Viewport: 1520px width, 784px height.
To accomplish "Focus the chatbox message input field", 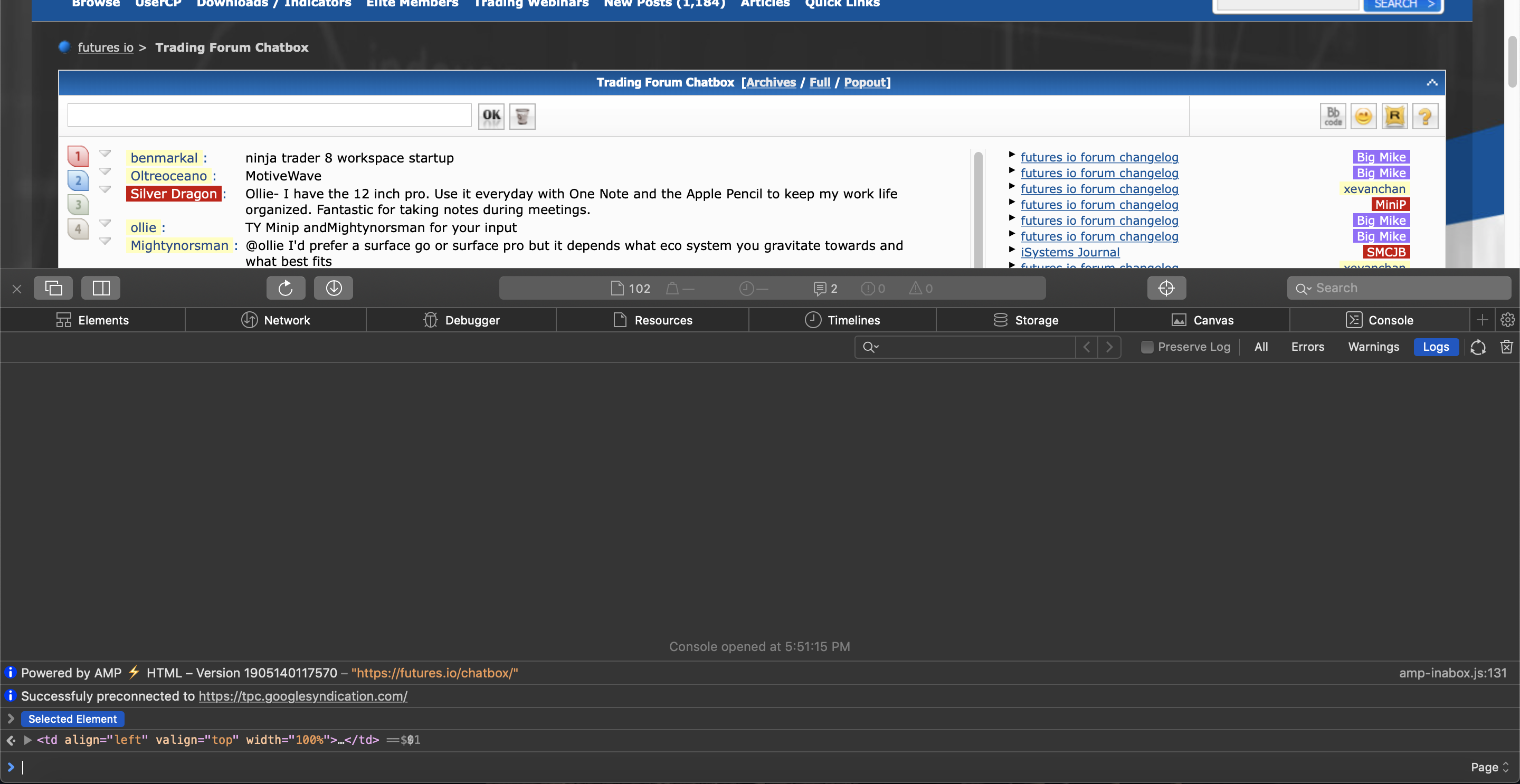I will 269,115.
